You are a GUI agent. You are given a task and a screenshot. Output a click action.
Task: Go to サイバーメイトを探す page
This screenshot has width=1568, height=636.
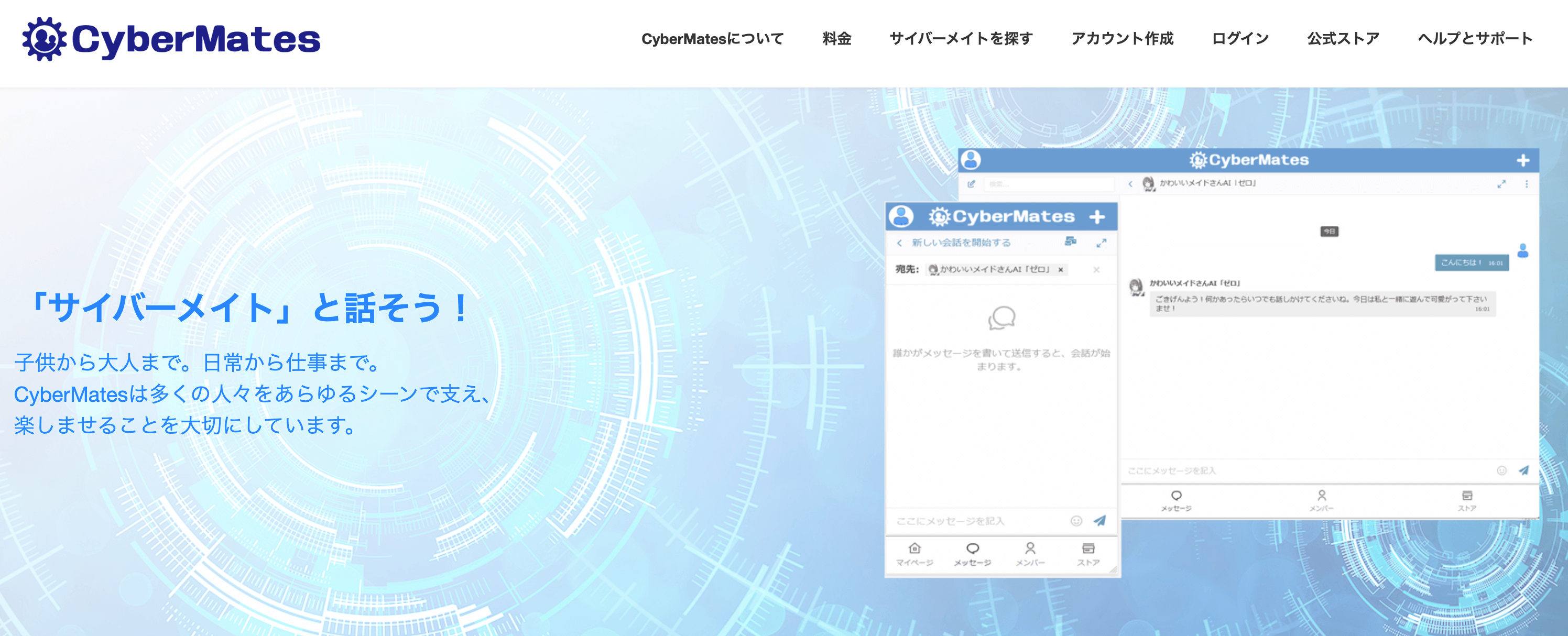click(x=961, y=39)
